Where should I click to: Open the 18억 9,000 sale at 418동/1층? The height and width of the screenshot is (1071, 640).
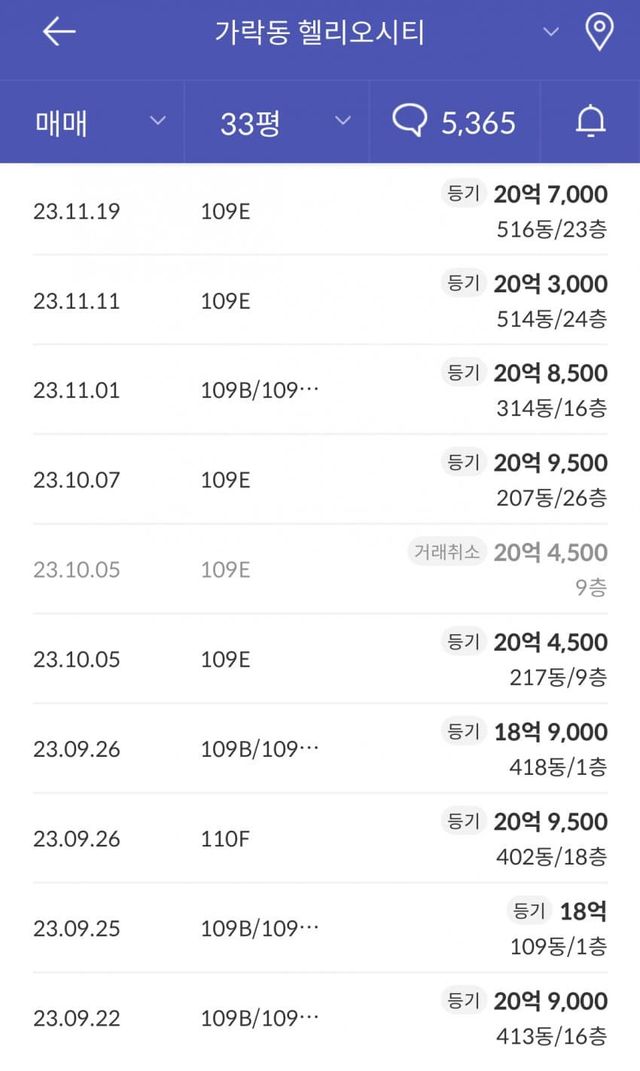point(320,749)
